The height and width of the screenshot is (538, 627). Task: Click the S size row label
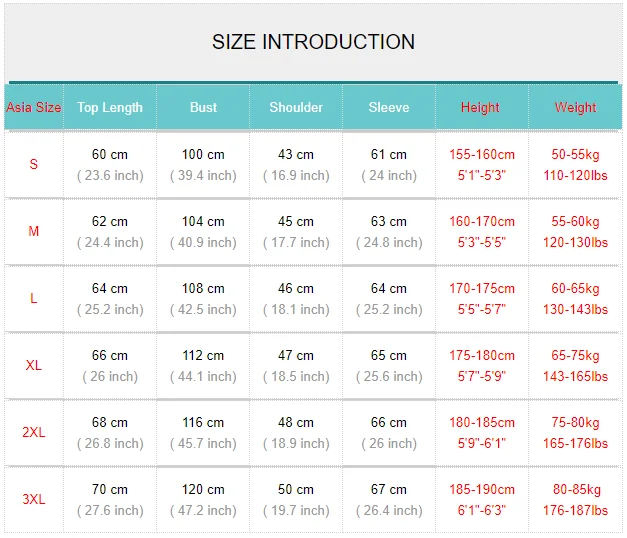click(34, 164)
